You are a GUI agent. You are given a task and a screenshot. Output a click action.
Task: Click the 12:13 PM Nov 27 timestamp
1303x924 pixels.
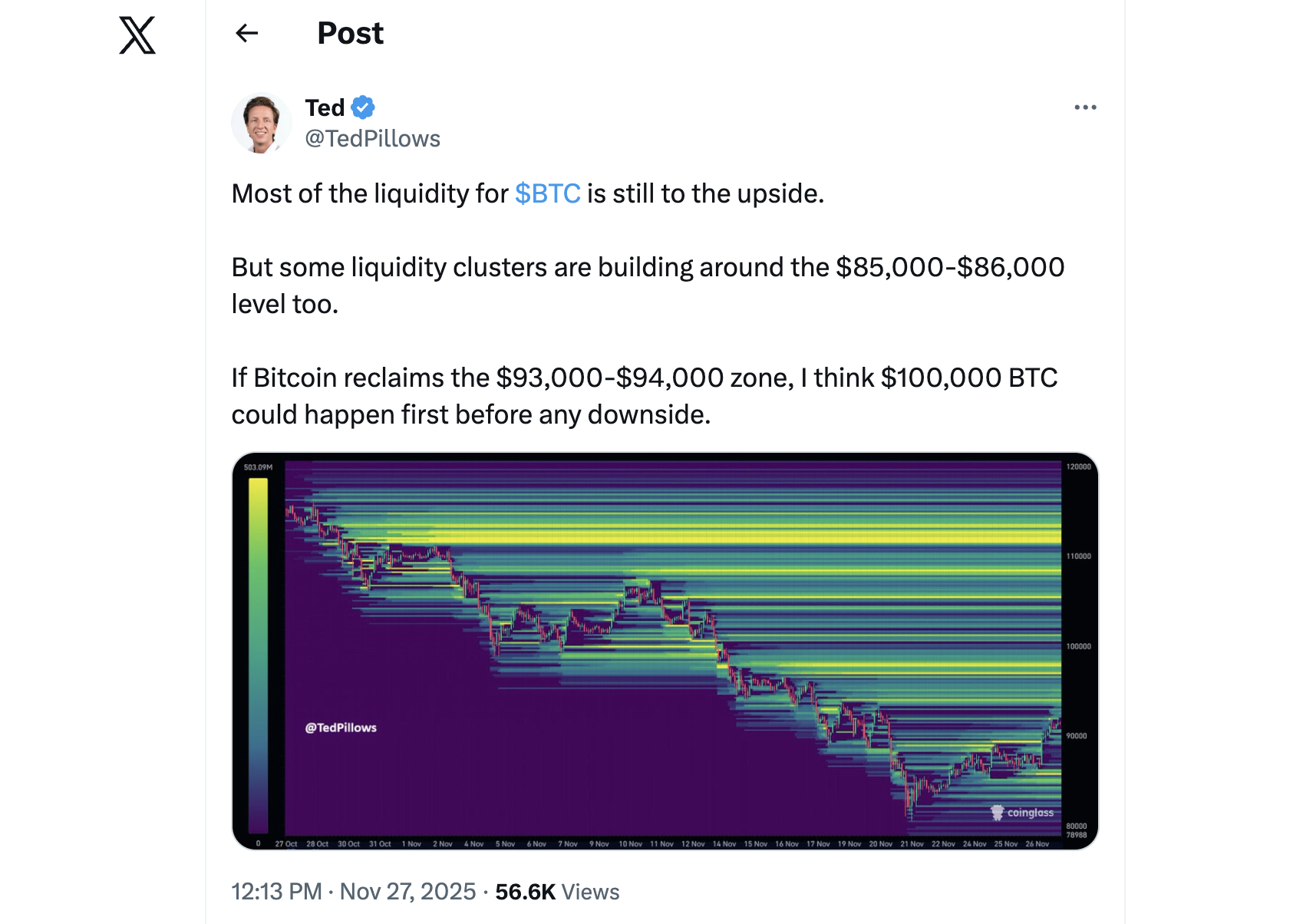pyautogui.click(x=354, y=892)
